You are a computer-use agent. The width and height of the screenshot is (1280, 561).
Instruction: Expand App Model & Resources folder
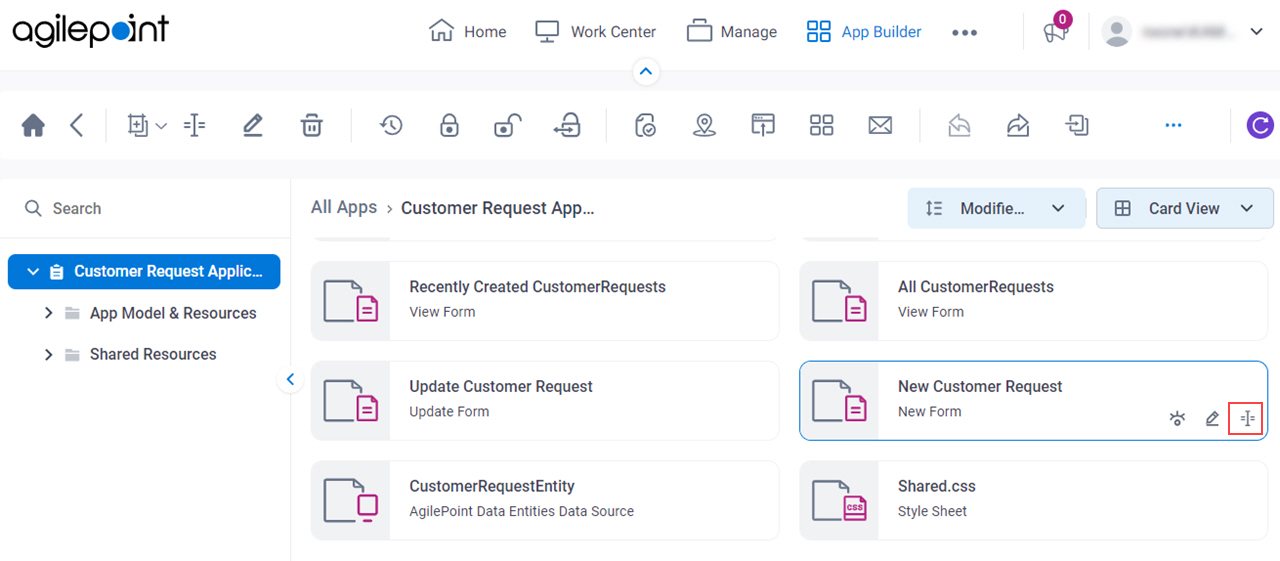[48, 313]
